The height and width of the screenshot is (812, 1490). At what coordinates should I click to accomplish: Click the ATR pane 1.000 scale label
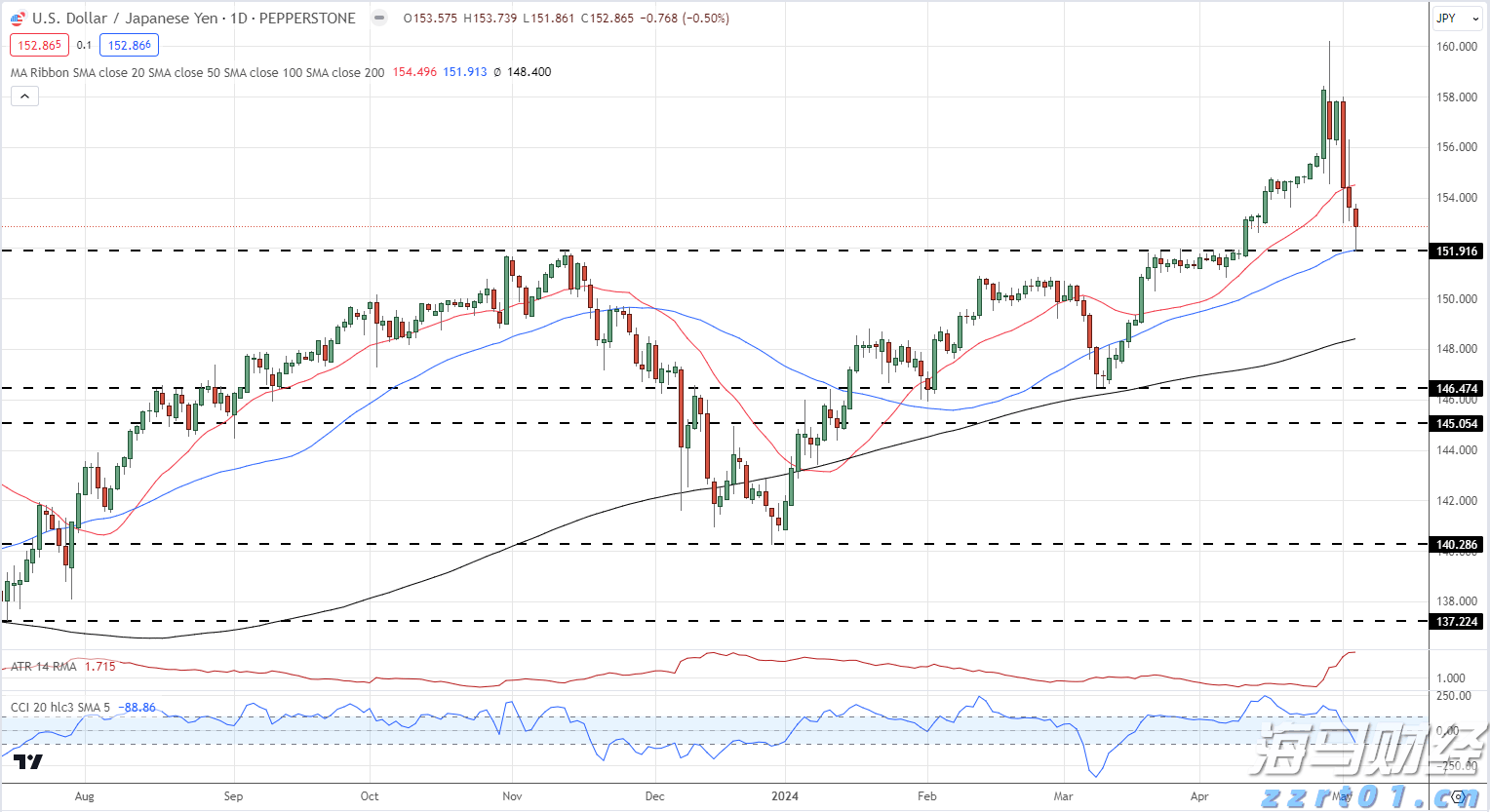(1451, 678)
